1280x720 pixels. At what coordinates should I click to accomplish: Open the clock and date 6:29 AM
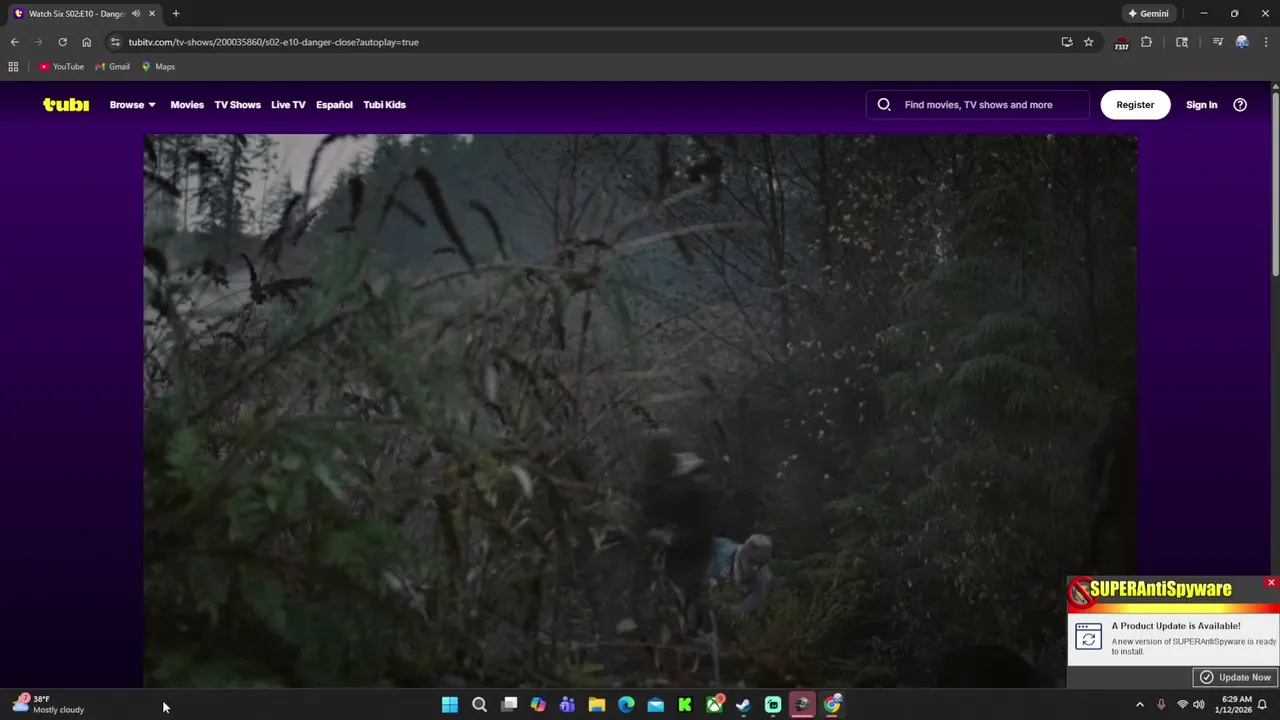pyautogui.click(x=1235, y=705)
